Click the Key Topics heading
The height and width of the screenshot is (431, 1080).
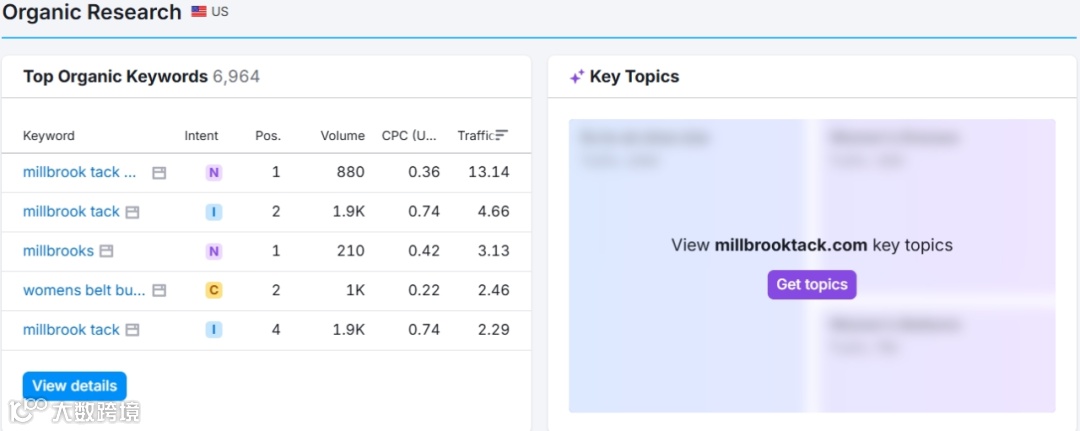point(634,76)
